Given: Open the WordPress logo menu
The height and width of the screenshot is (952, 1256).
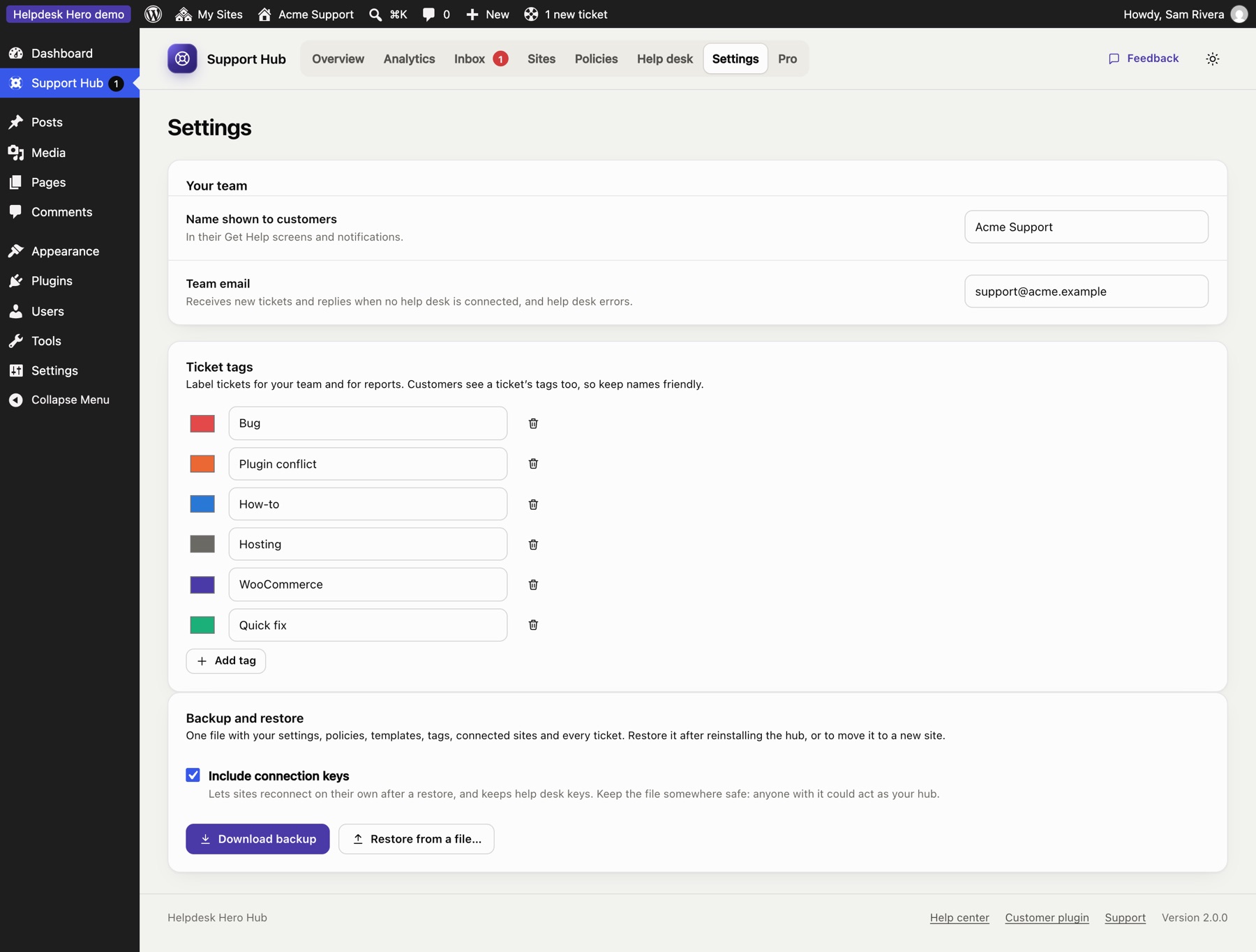Looking at the screenshot, I should pyautogui.click(x=154, y=14).
